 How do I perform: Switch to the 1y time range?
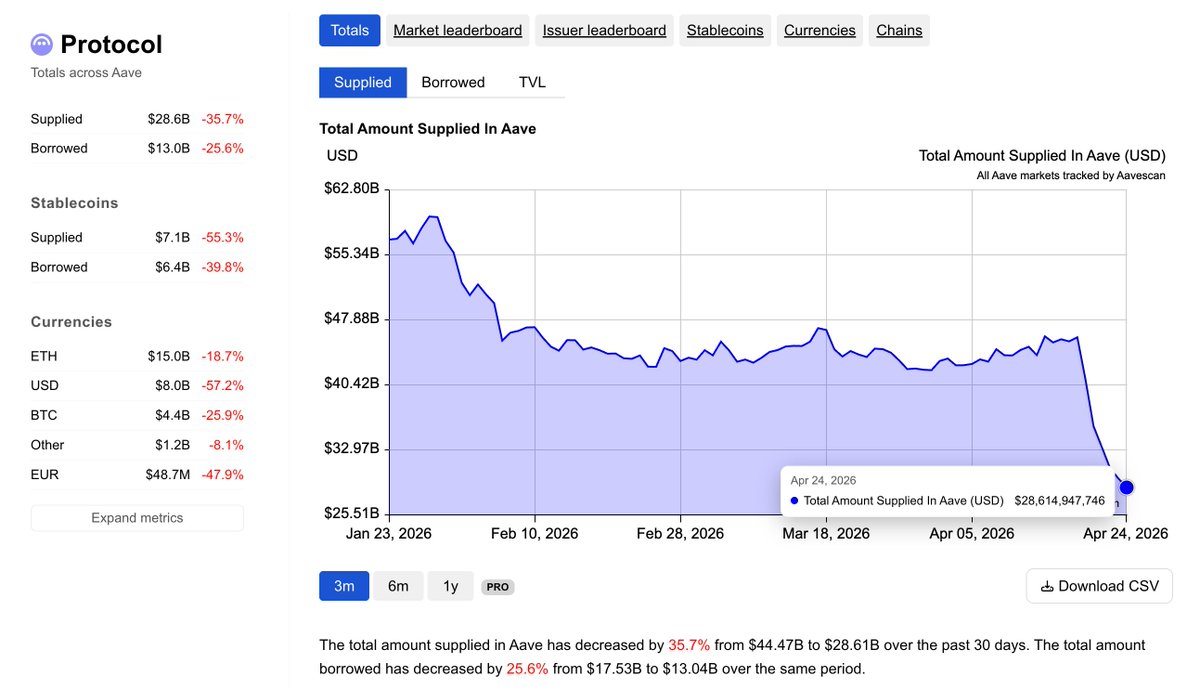[451, 586]
